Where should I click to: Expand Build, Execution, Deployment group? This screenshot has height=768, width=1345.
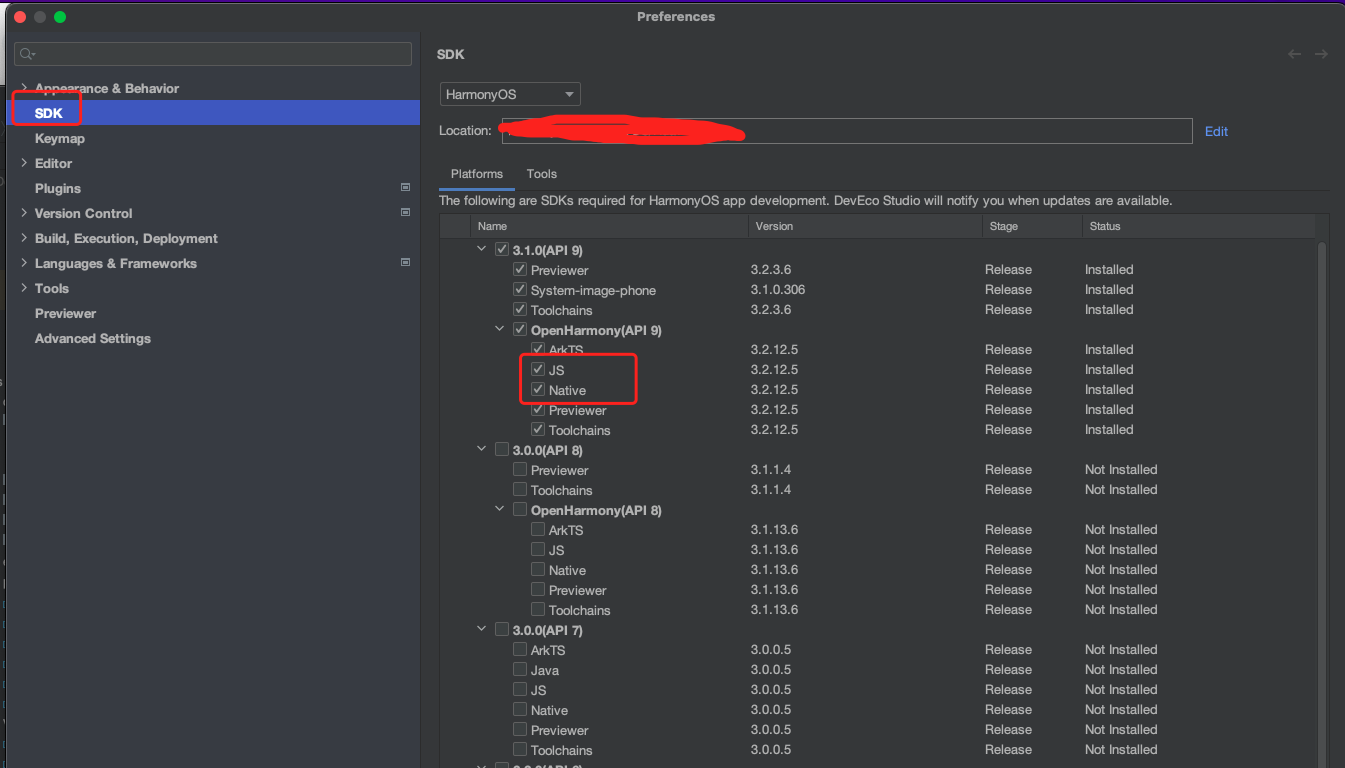pos(25,238)
